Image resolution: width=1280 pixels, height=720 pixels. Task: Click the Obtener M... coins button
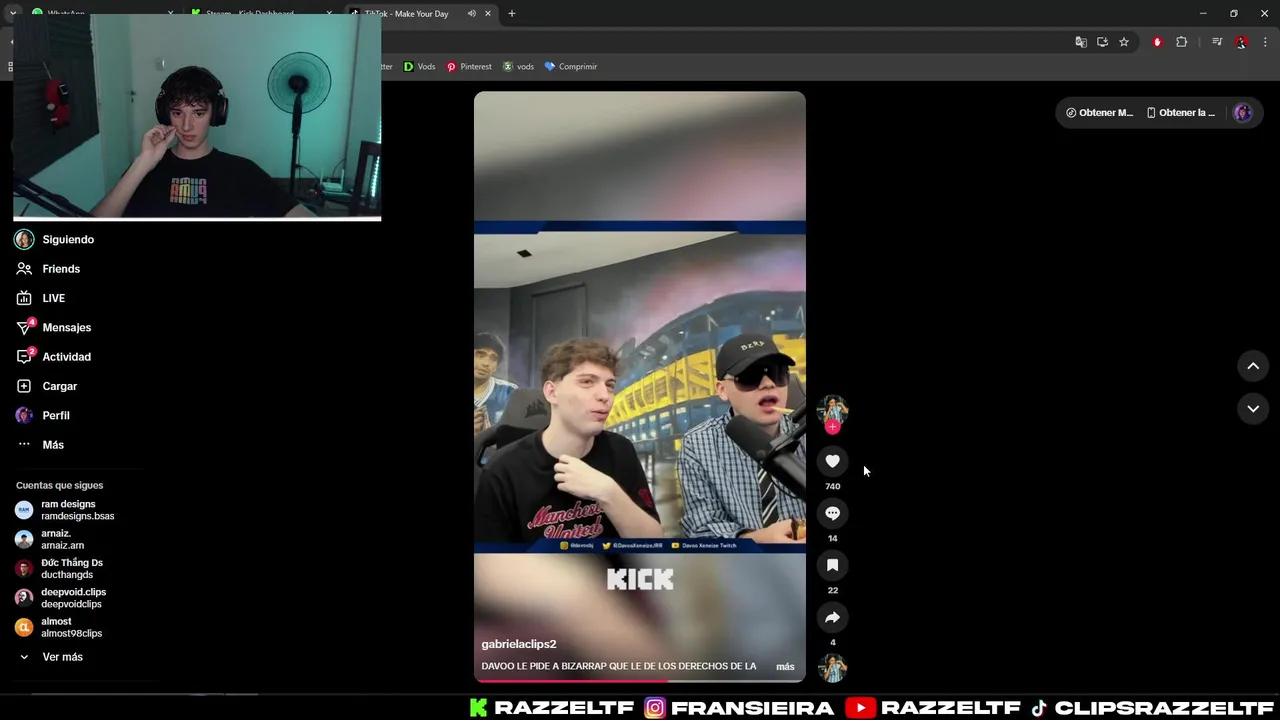click(x=1100, y=113)
